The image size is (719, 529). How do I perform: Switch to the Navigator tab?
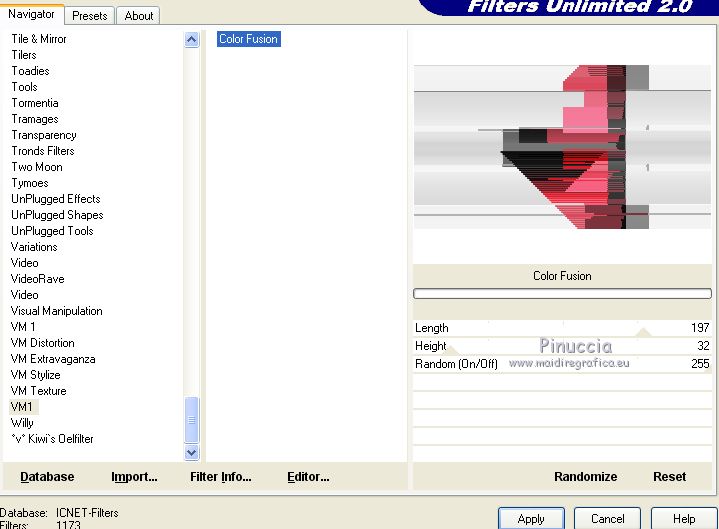tap(31, 15)
